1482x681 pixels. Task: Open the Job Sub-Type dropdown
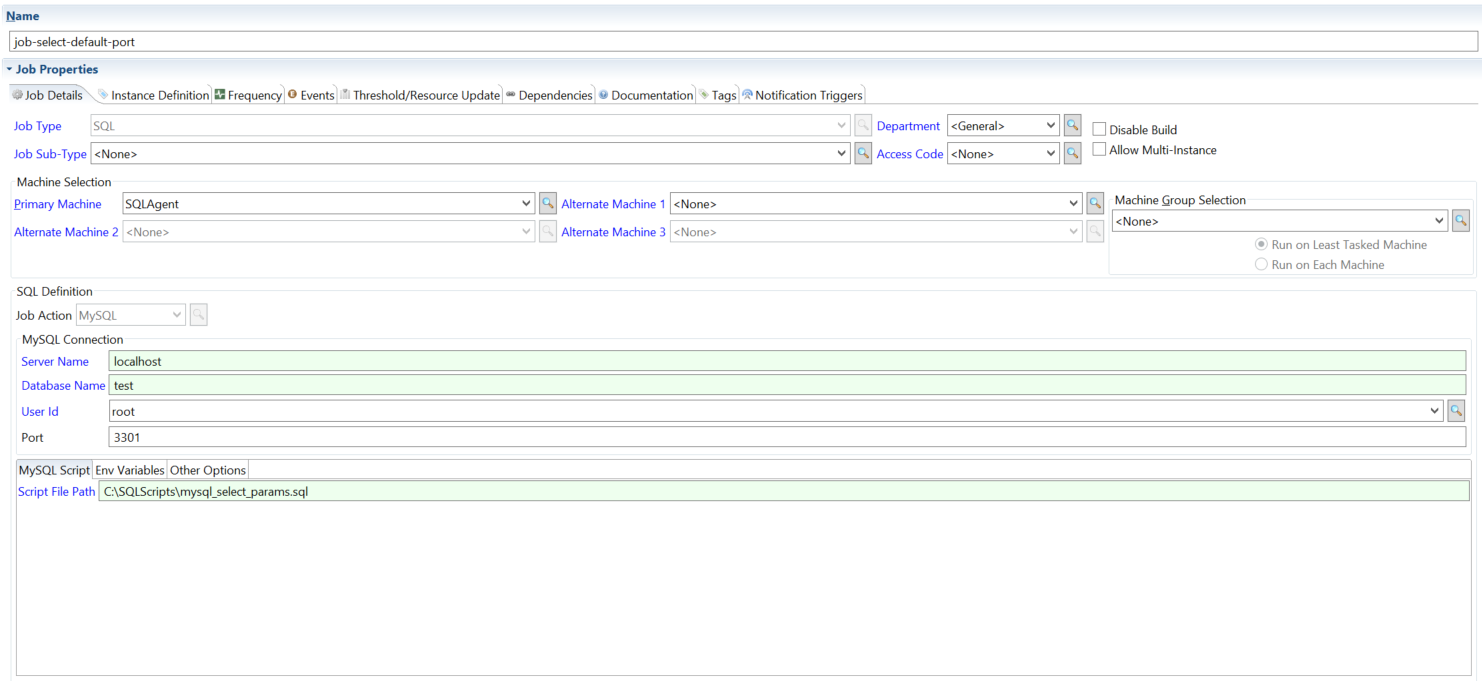coord(842,154)
